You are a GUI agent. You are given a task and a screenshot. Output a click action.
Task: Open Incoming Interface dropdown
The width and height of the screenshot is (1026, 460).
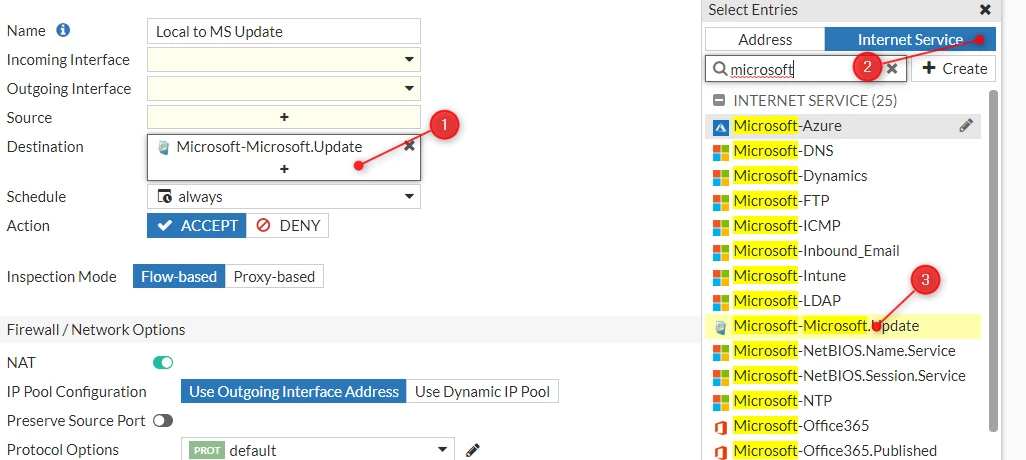(284, 60)
